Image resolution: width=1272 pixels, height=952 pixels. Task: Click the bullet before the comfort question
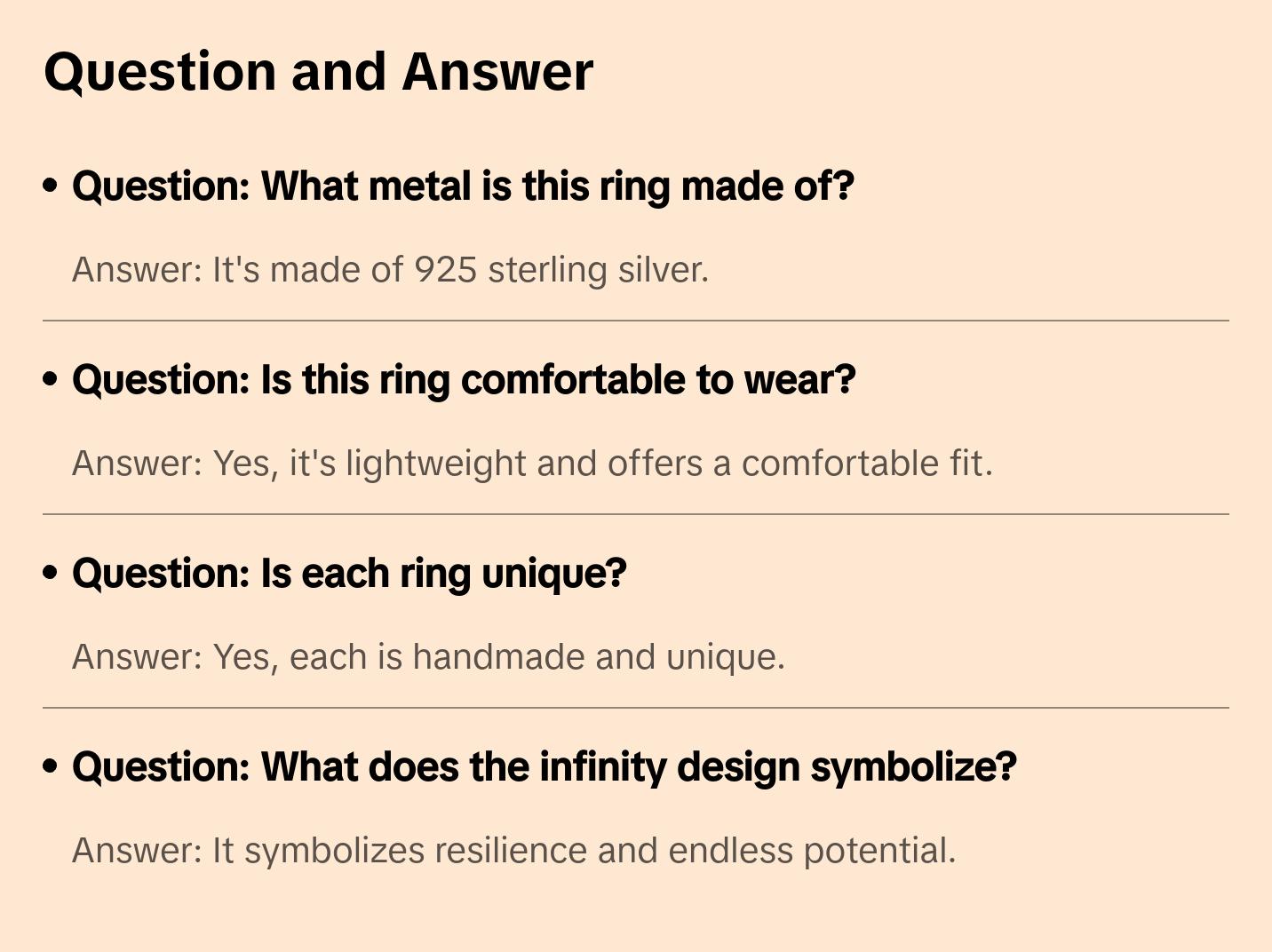[x=51, y=379]
